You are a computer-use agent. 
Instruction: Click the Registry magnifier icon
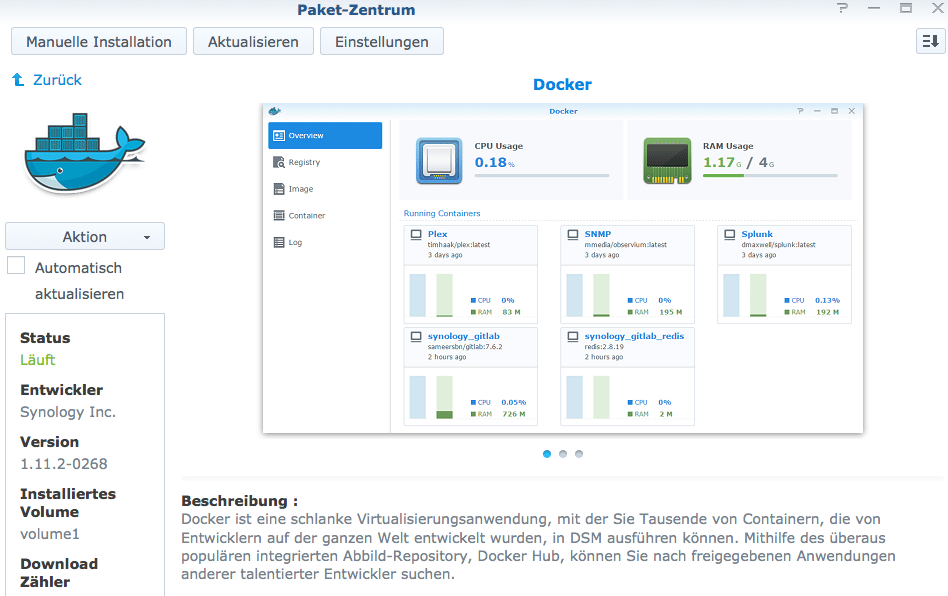click(279, 162)
